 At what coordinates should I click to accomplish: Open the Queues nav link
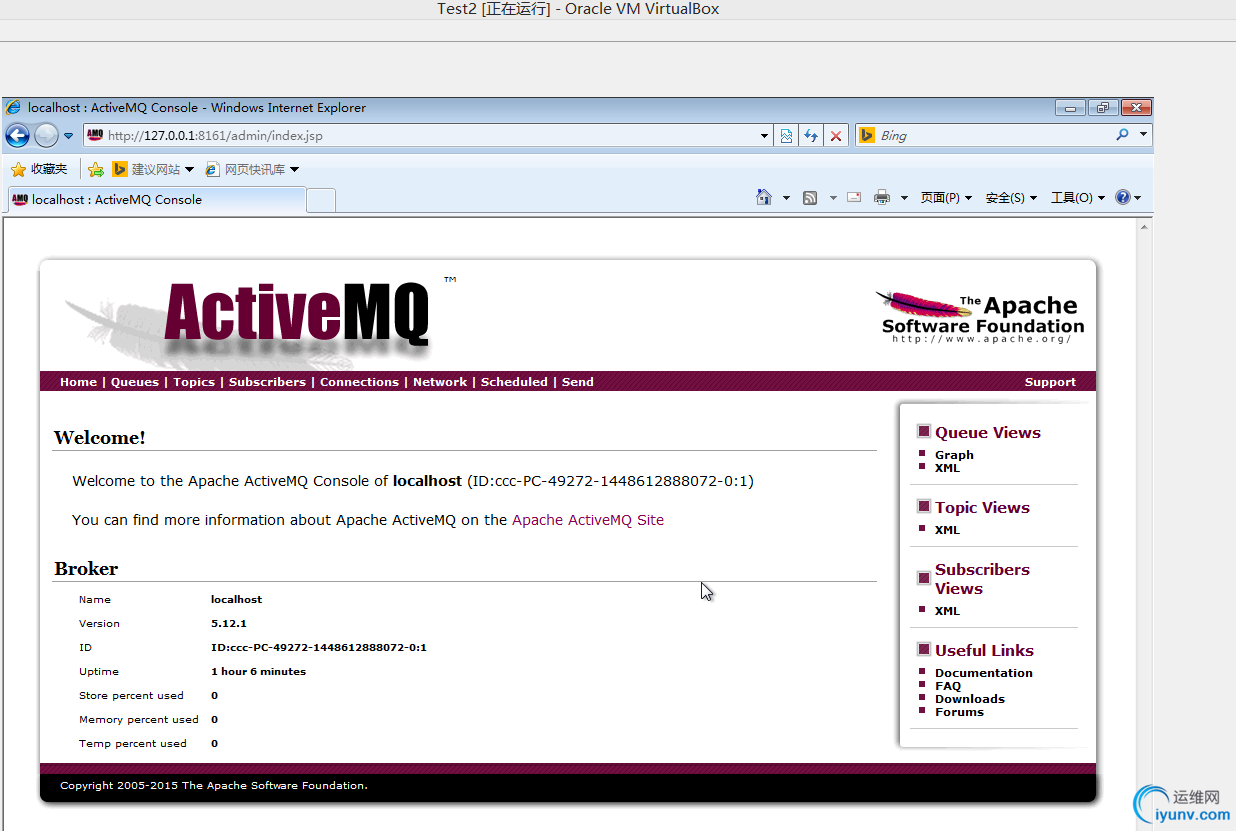coord(135,382)
